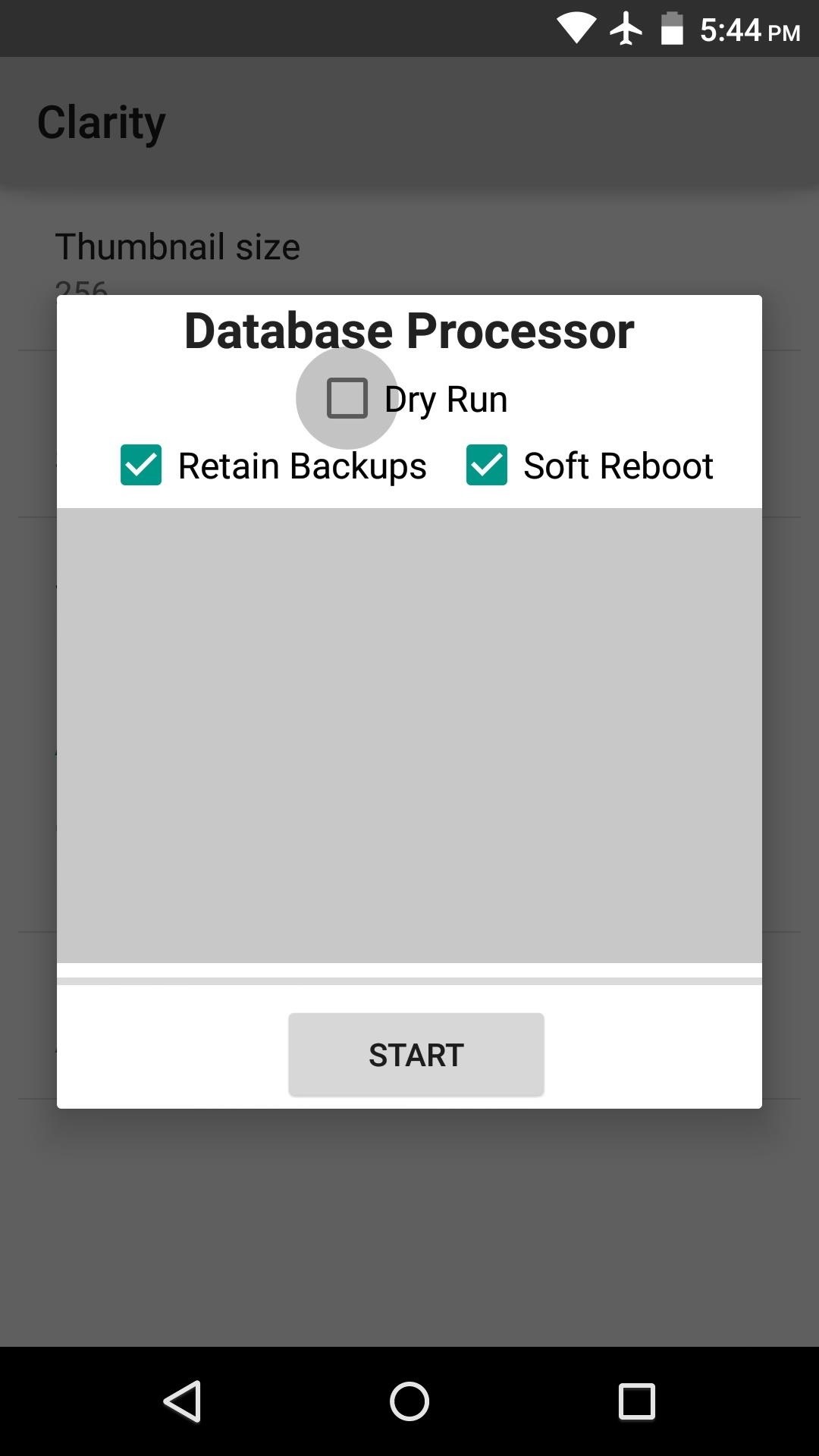Tap the airplane mode icon
This screenshot has height=1456, width=819.
(x=626, y=29)
